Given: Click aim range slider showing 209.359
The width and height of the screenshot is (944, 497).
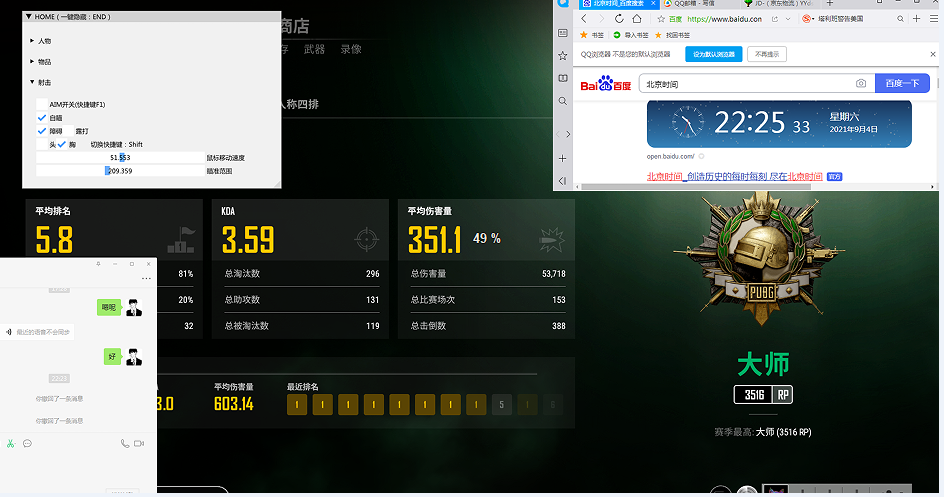Looking at the screenshot, I should pos(120,171).
